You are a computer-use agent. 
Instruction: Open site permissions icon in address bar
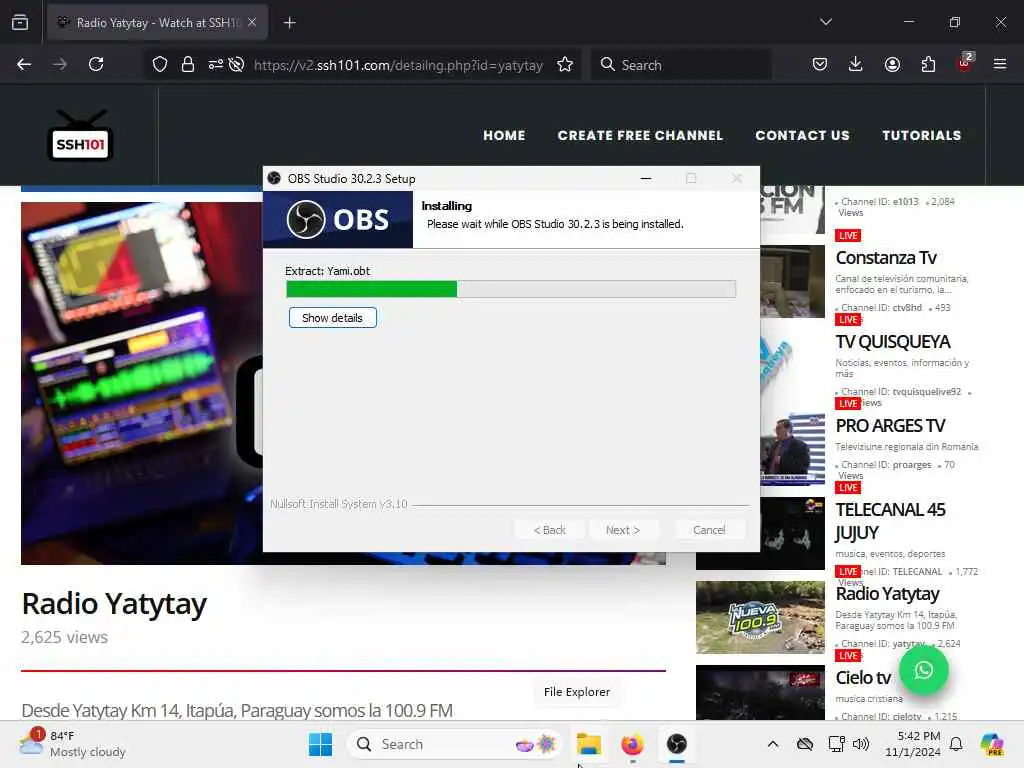pyautogui.click(x=216, y=64)
